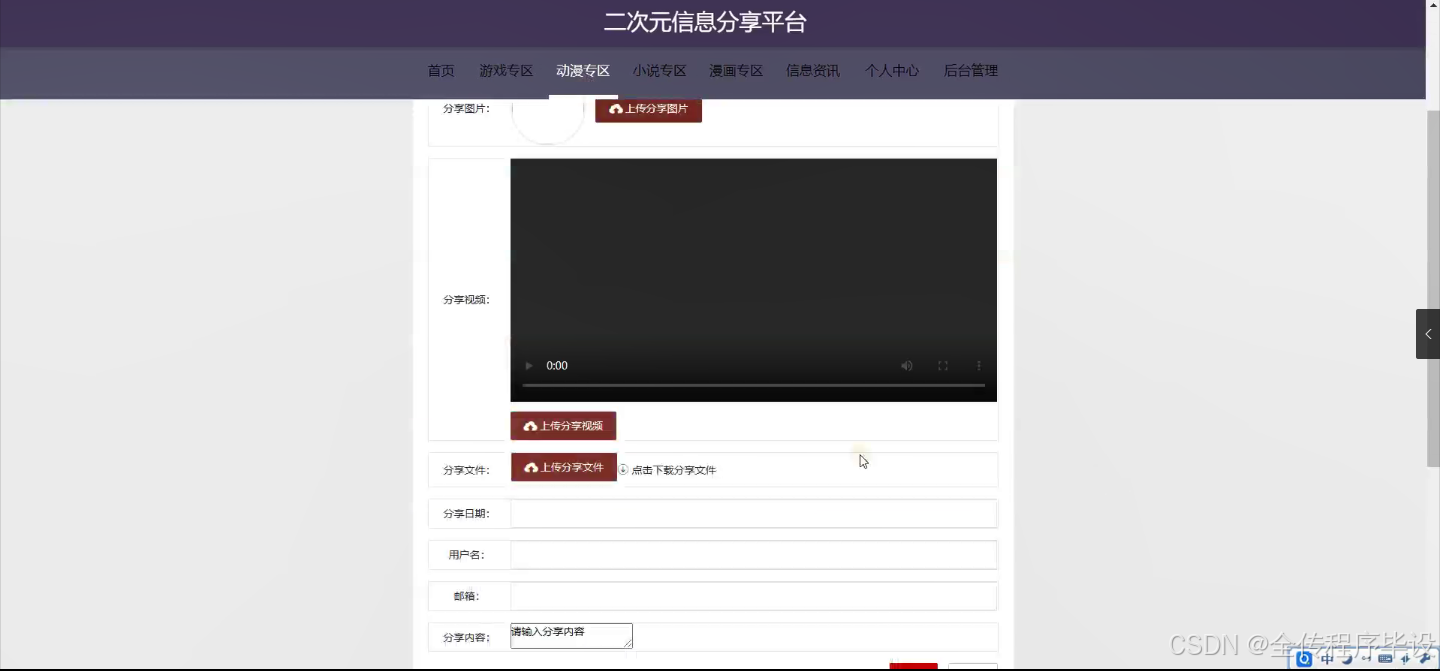Open 漫画专区 navigation item

(x=736, y=71)
